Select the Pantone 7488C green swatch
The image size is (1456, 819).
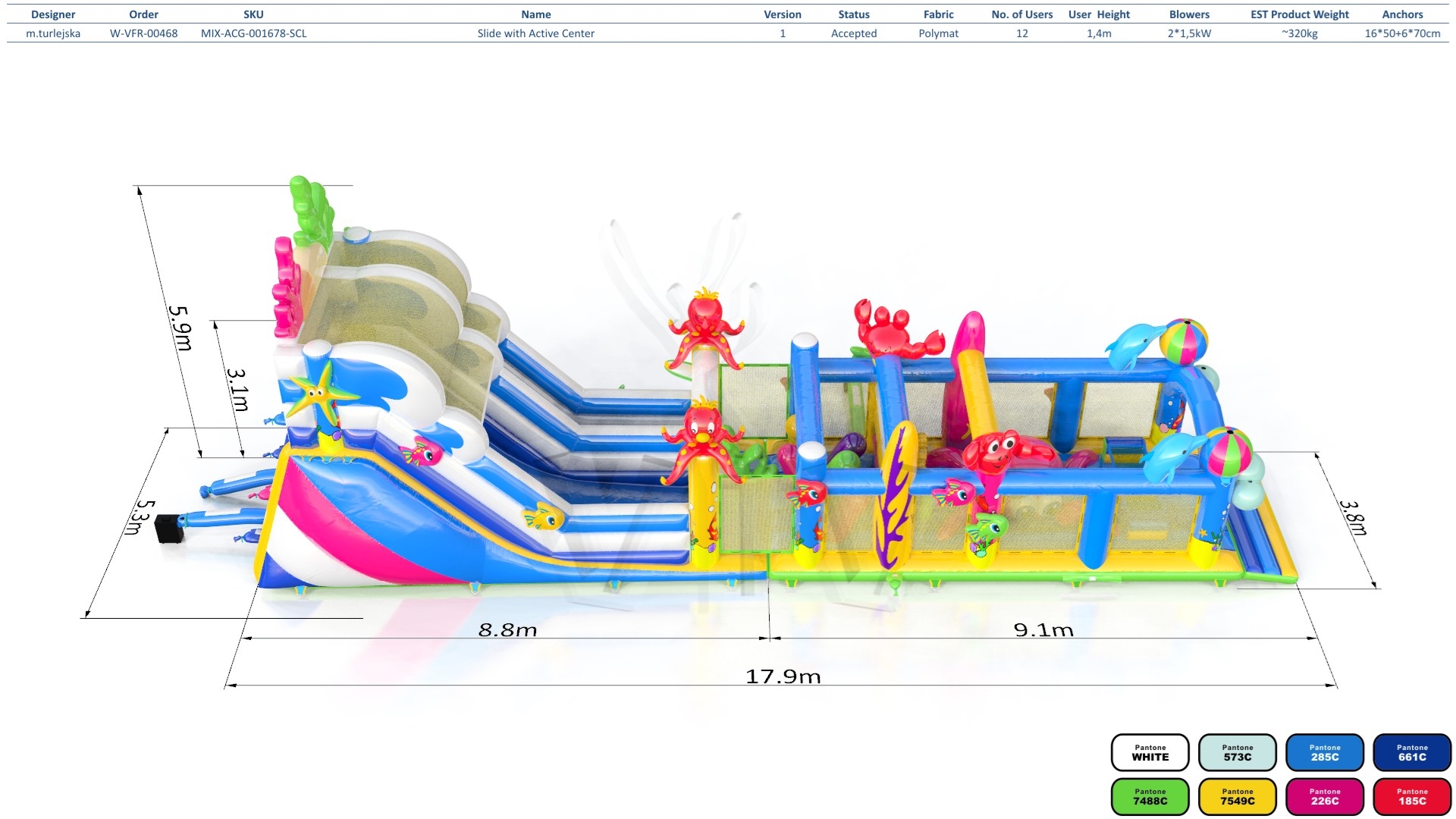point(1150,796)
